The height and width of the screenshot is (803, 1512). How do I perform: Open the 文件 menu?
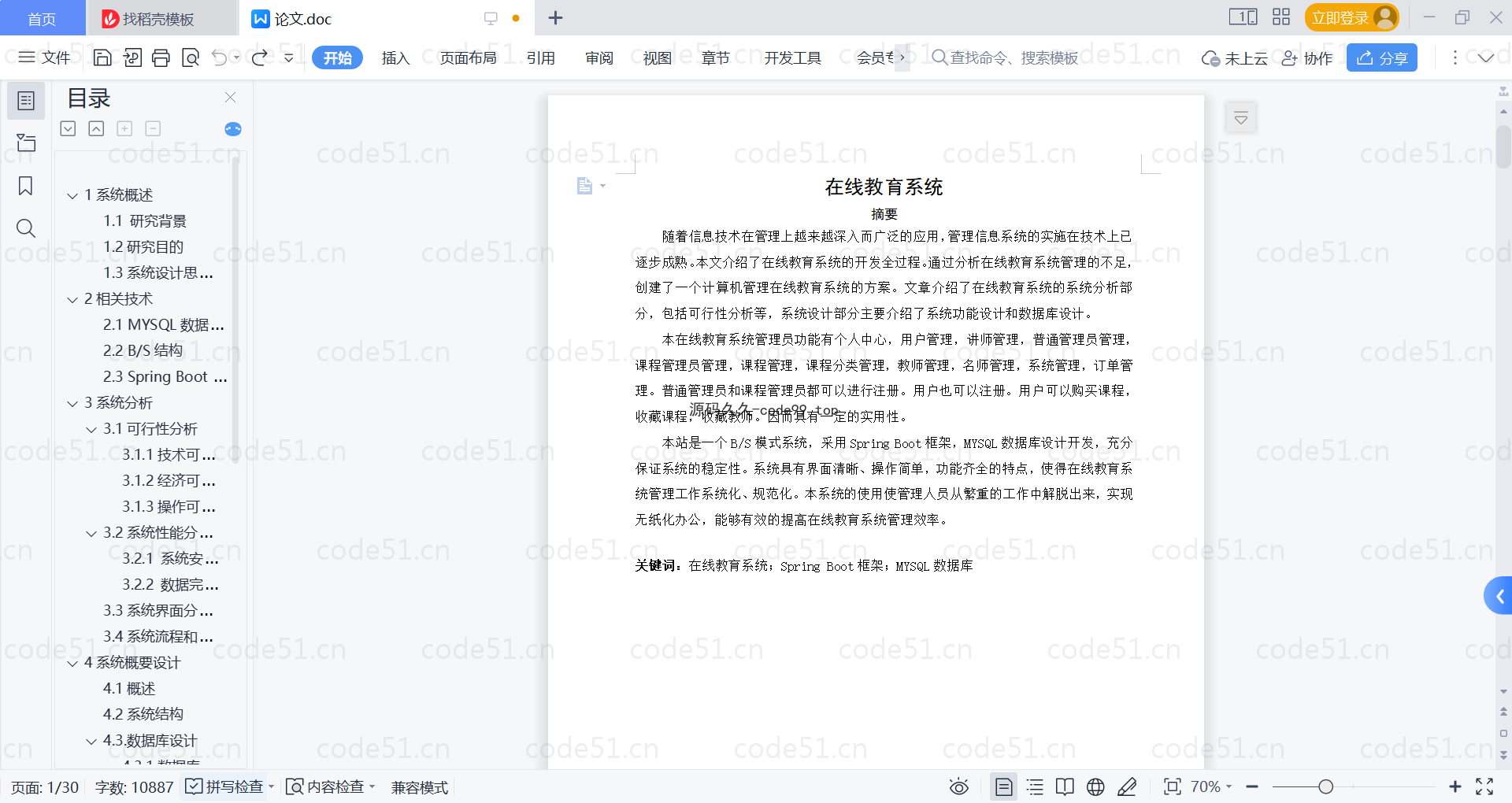(45, 57)
